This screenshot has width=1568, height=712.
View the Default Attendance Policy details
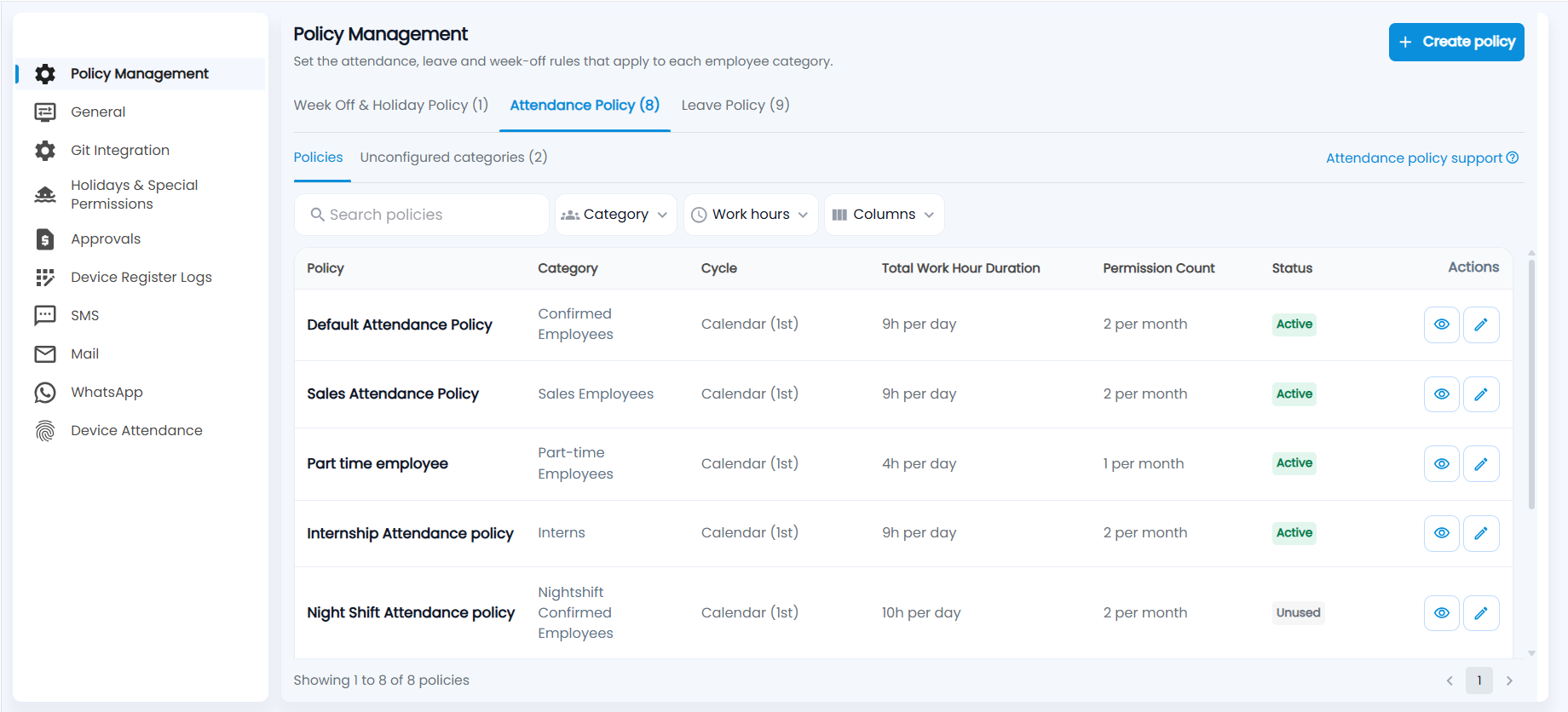[1442, 324]
